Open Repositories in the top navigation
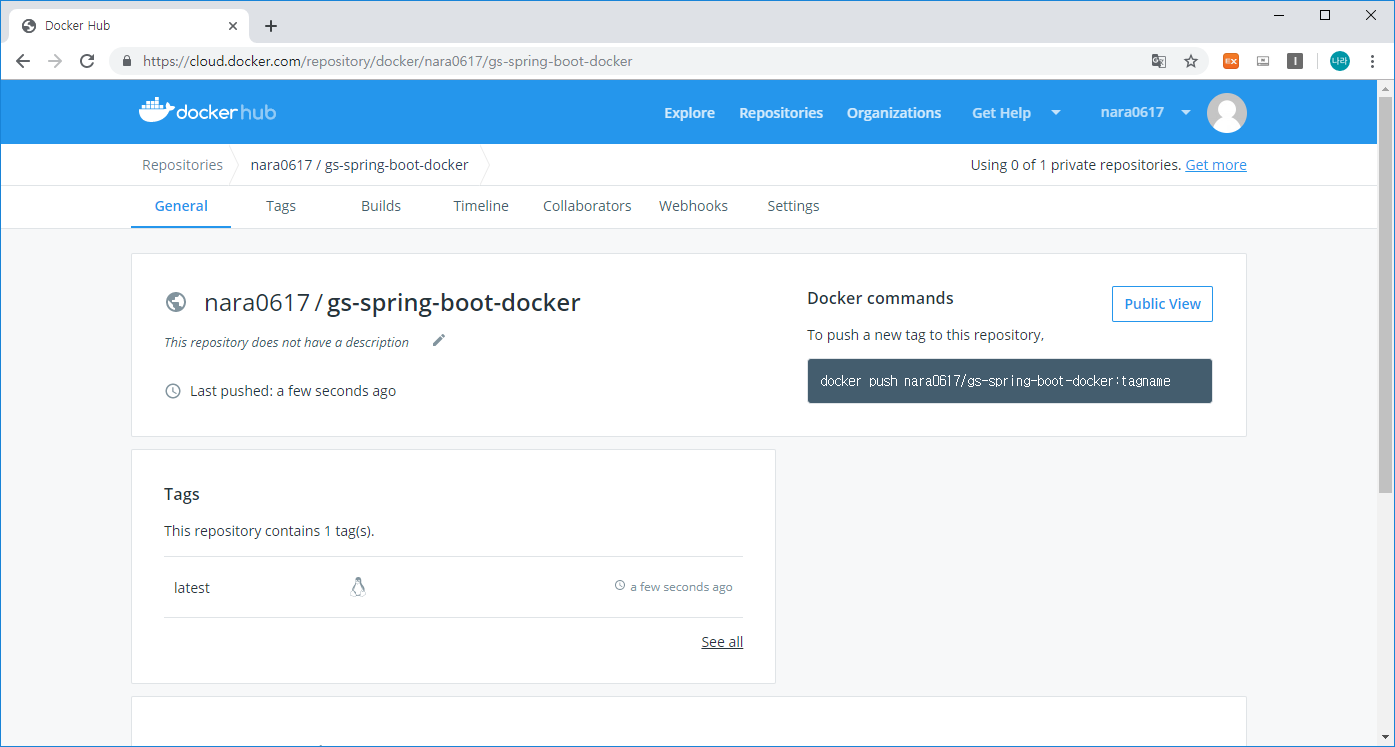1395x747 pixels. (781, 113)
